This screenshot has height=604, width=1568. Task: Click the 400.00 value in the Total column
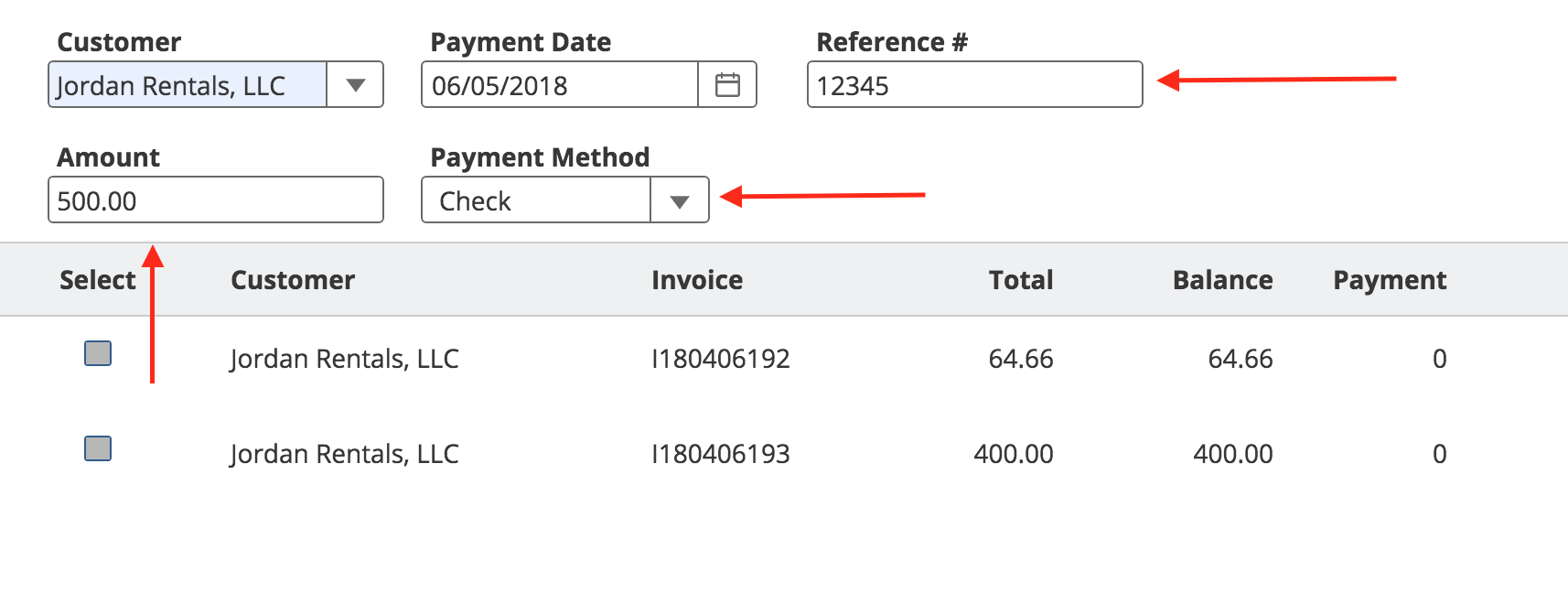1014,454
